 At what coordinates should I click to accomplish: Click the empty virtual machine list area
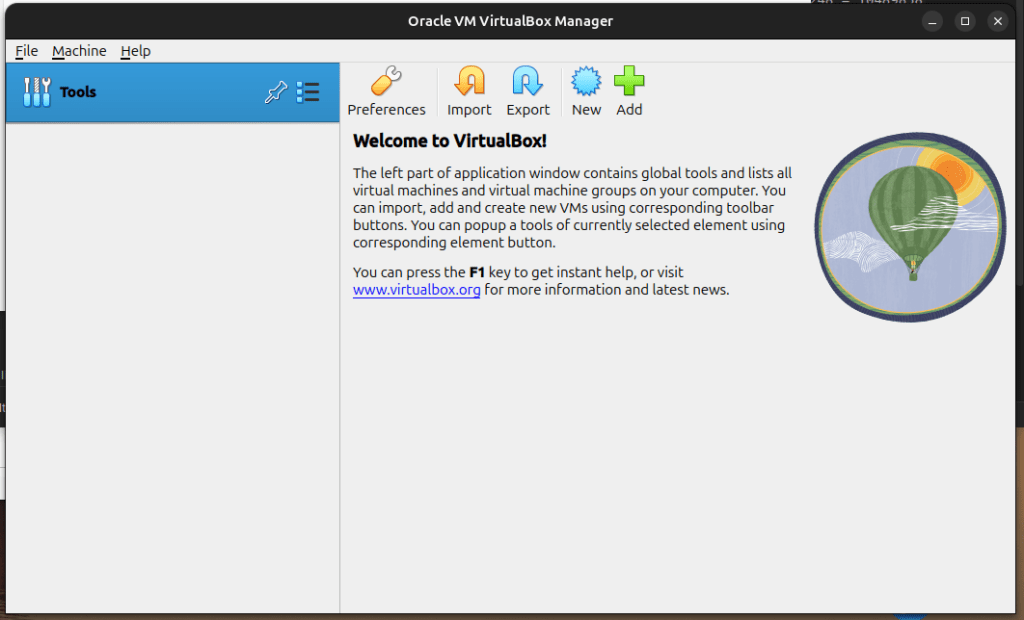pyautogui.click(x=172, y=360)
